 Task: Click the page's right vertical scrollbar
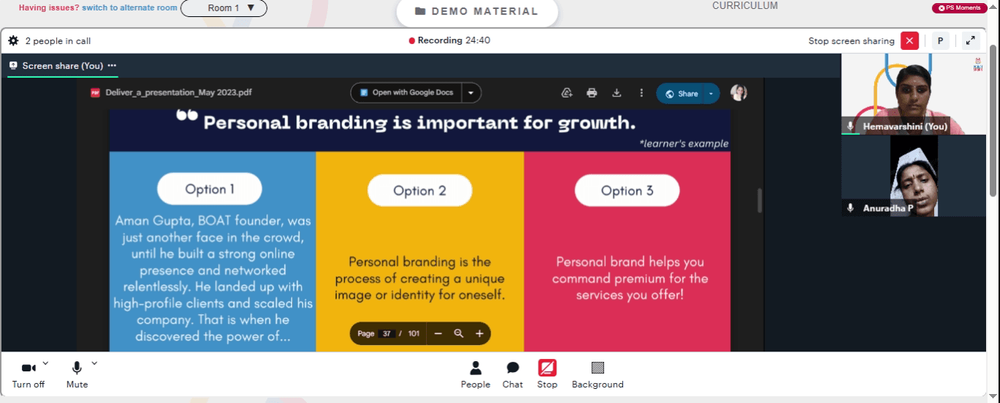tap(993, 121)
